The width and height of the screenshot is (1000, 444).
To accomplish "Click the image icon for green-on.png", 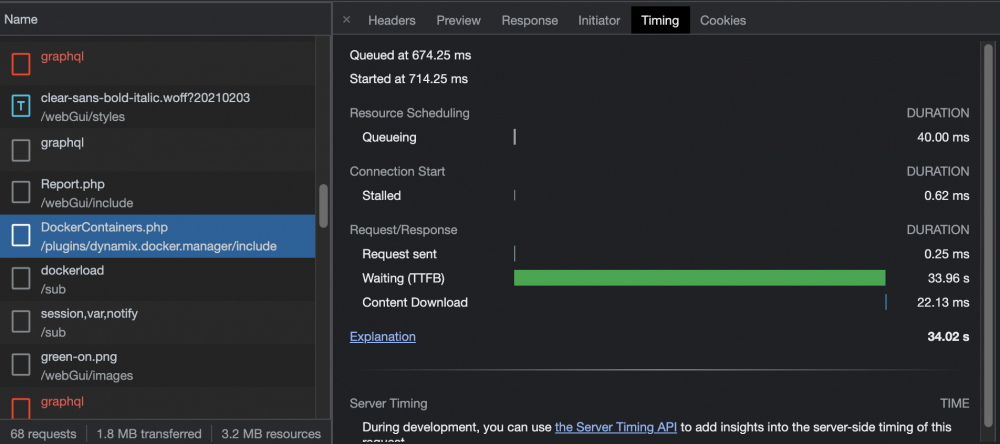I will [x=21, y=366].
